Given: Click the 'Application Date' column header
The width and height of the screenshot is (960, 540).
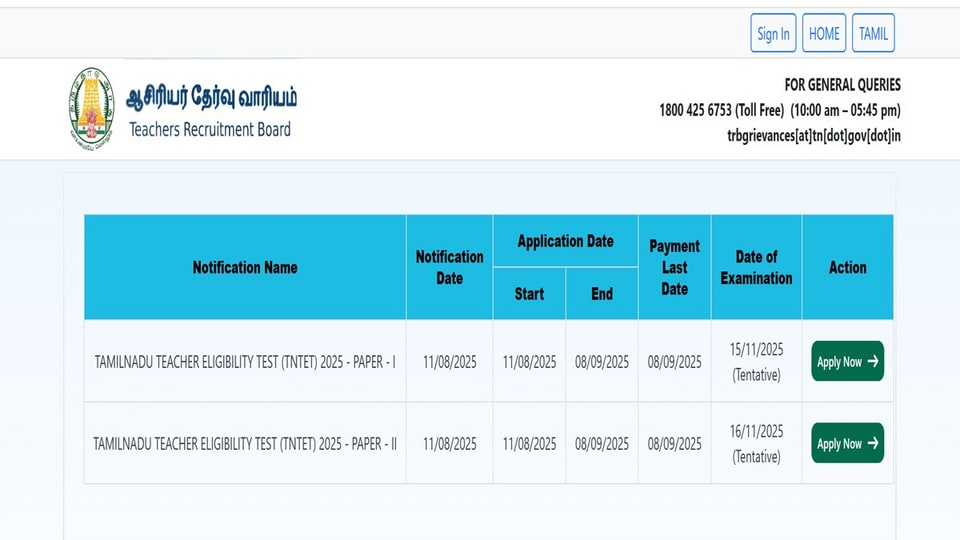Looking at the screenshot, I should tap(565, 241).
